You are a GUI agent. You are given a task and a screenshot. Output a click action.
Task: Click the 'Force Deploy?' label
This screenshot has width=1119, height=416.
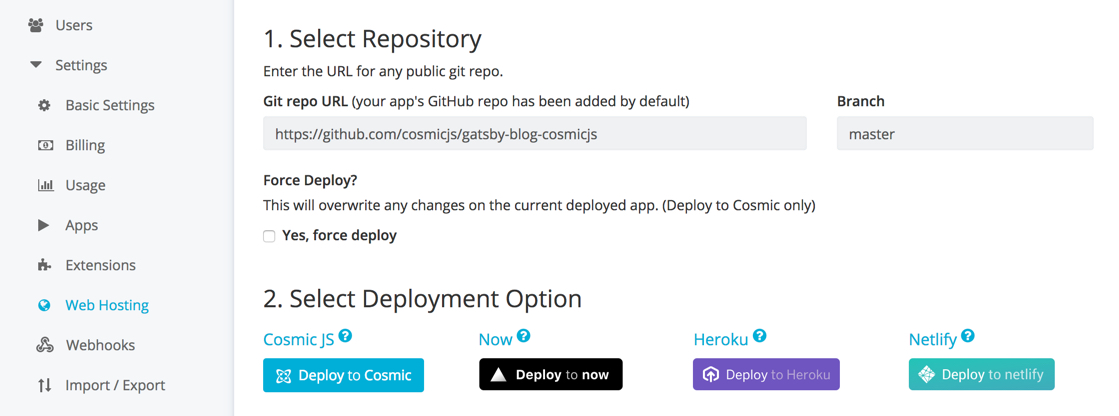click(310, 181)
